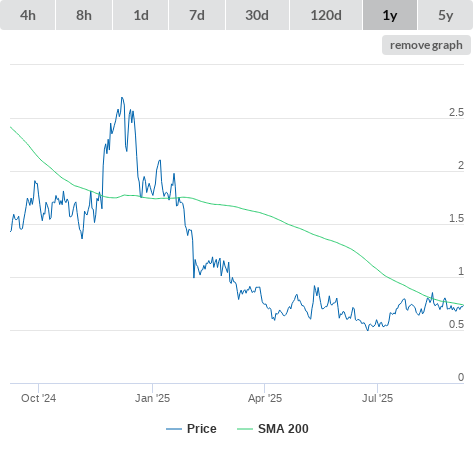474x455 pixels.
Task: Click the green SMA 200 legend marker
Action: pos(245,429)
